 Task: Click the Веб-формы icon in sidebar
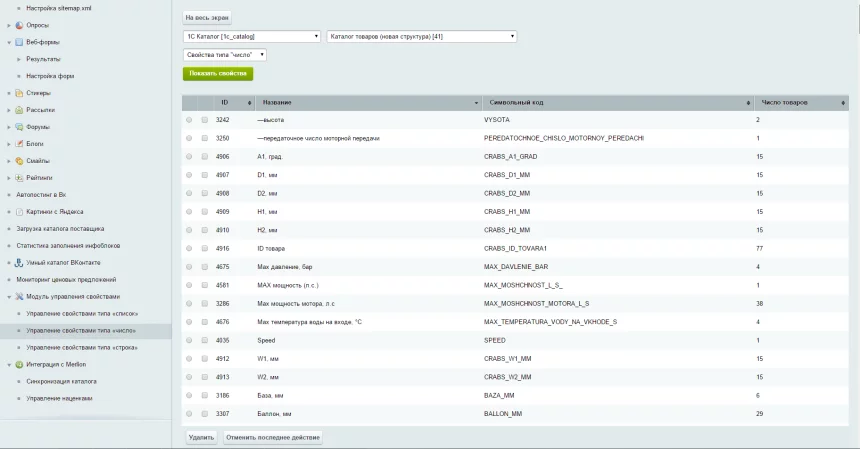(x=20, y=42)
